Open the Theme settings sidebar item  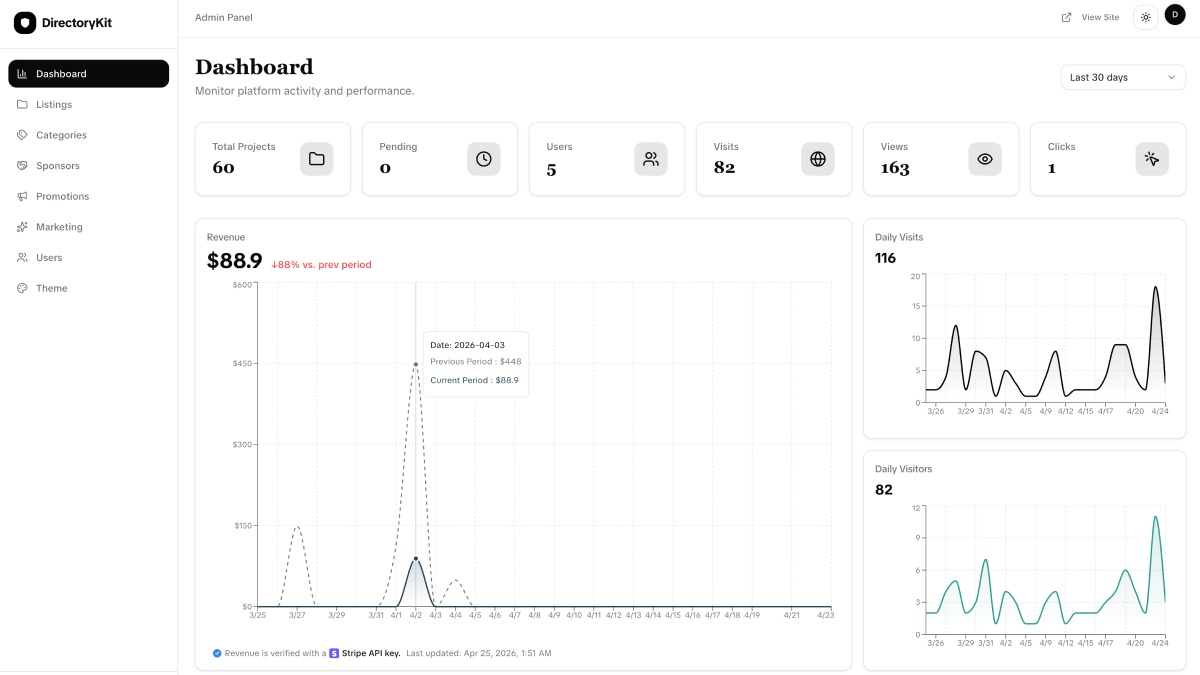pyautogui.click(x=52, y=288)
